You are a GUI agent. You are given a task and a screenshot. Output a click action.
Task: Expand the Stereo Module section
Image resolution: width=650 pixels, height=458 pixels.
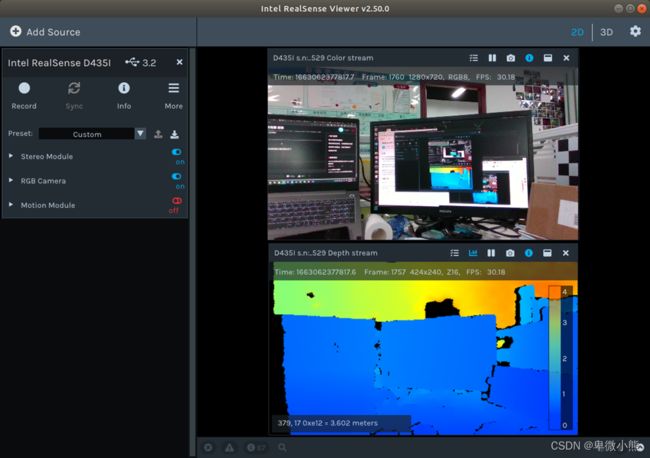[x=11, y=156]
